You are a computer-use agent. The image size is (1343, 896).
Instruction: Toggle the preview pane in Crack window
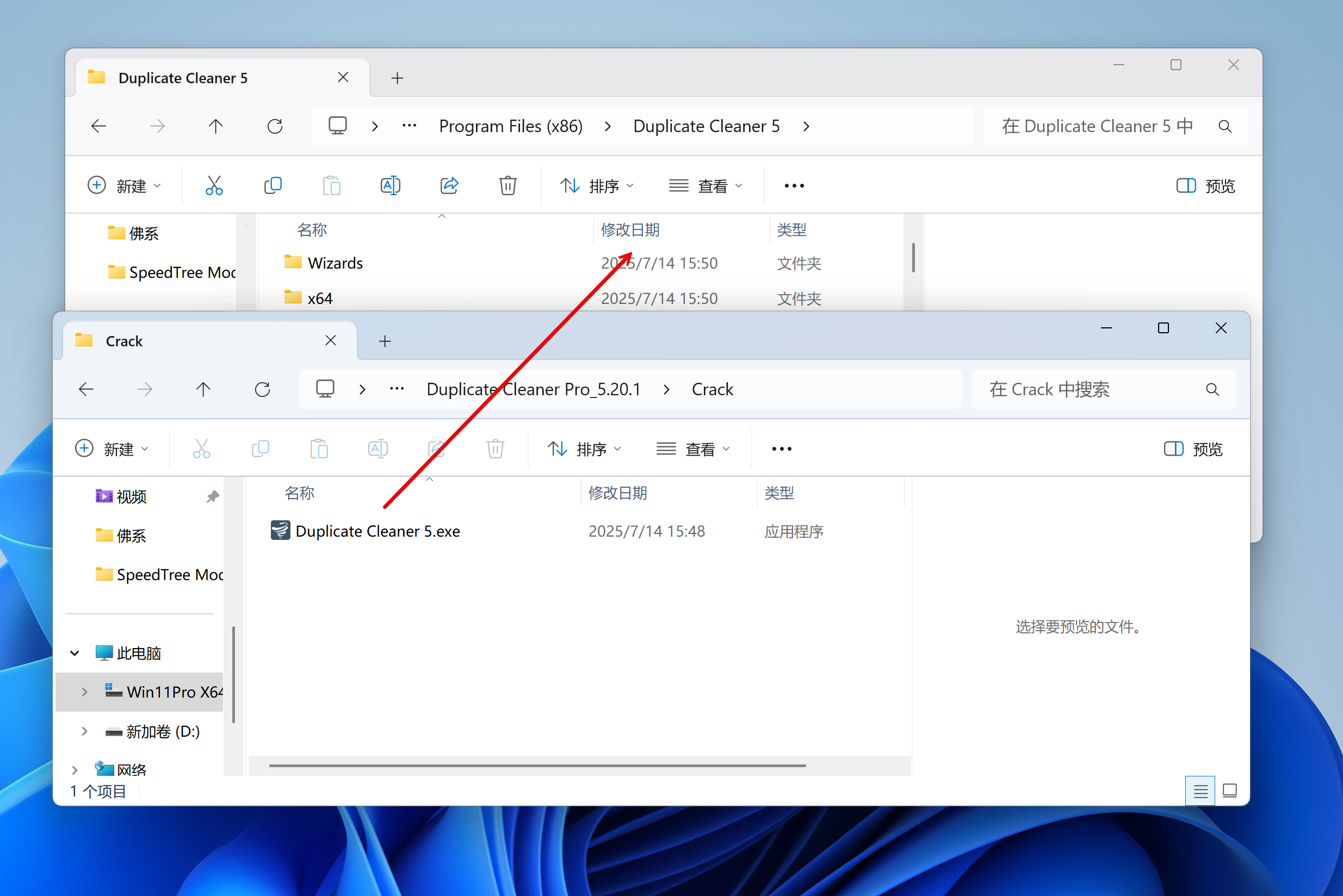pos(1193,449)
